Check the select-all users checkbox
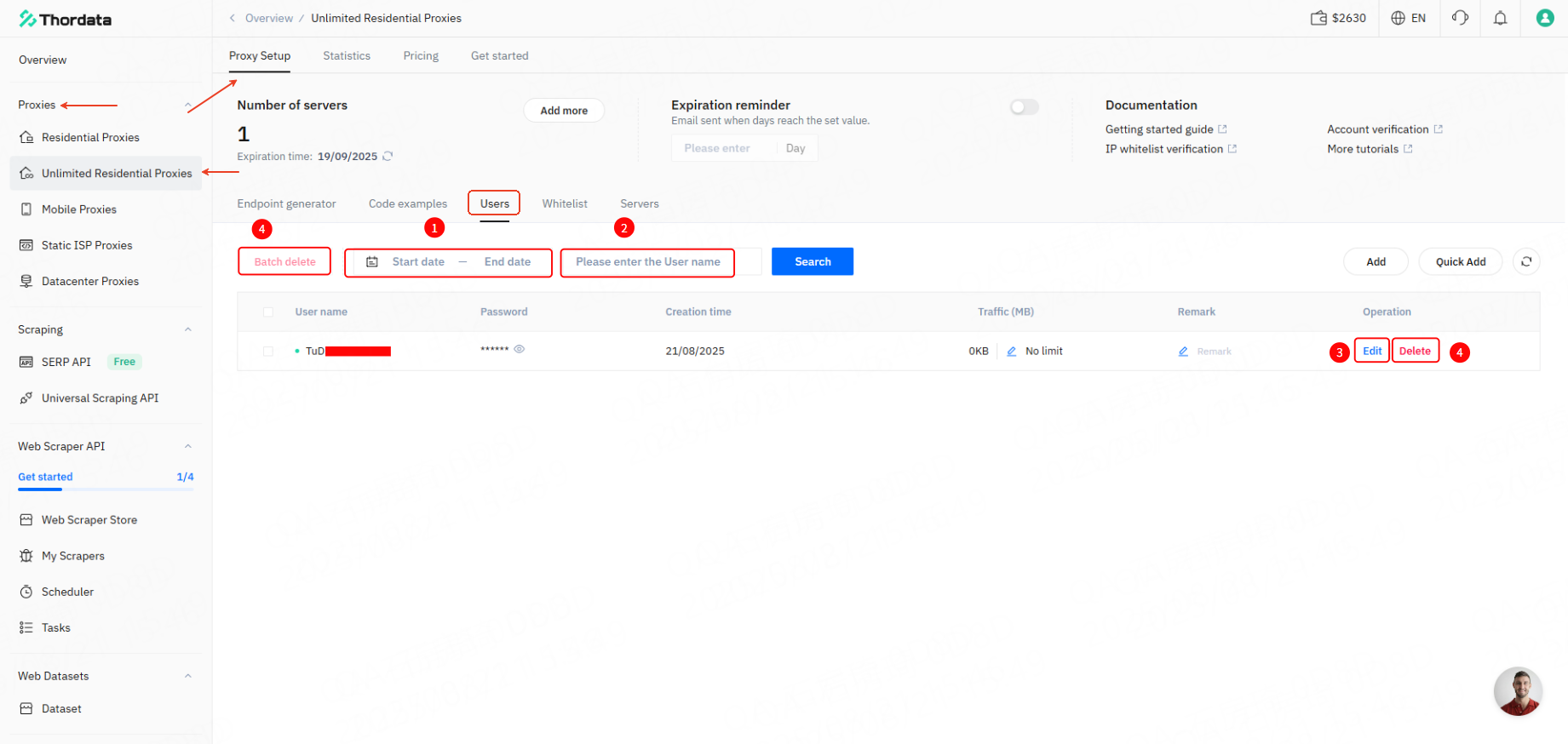Image resolution: width=1568 pixels, height=744 pixels. point(268,312)
